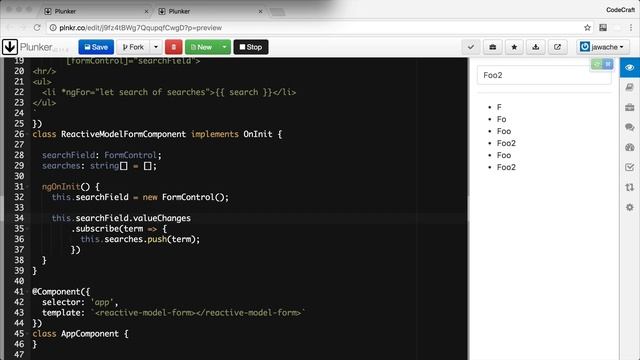Open the retweet-arrows sidebar icon
This screenshot has height=360, width=640.
coord(629,187)
